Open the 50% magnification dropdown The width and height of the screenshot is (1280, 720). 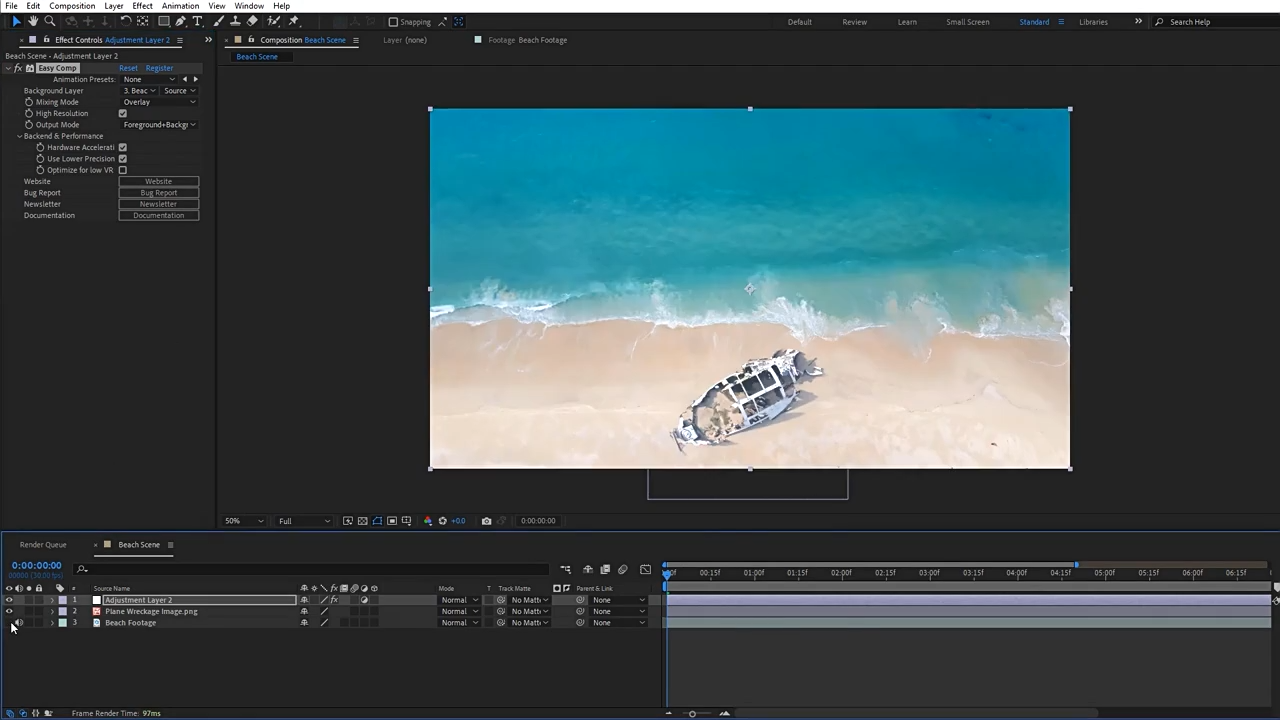244,521
